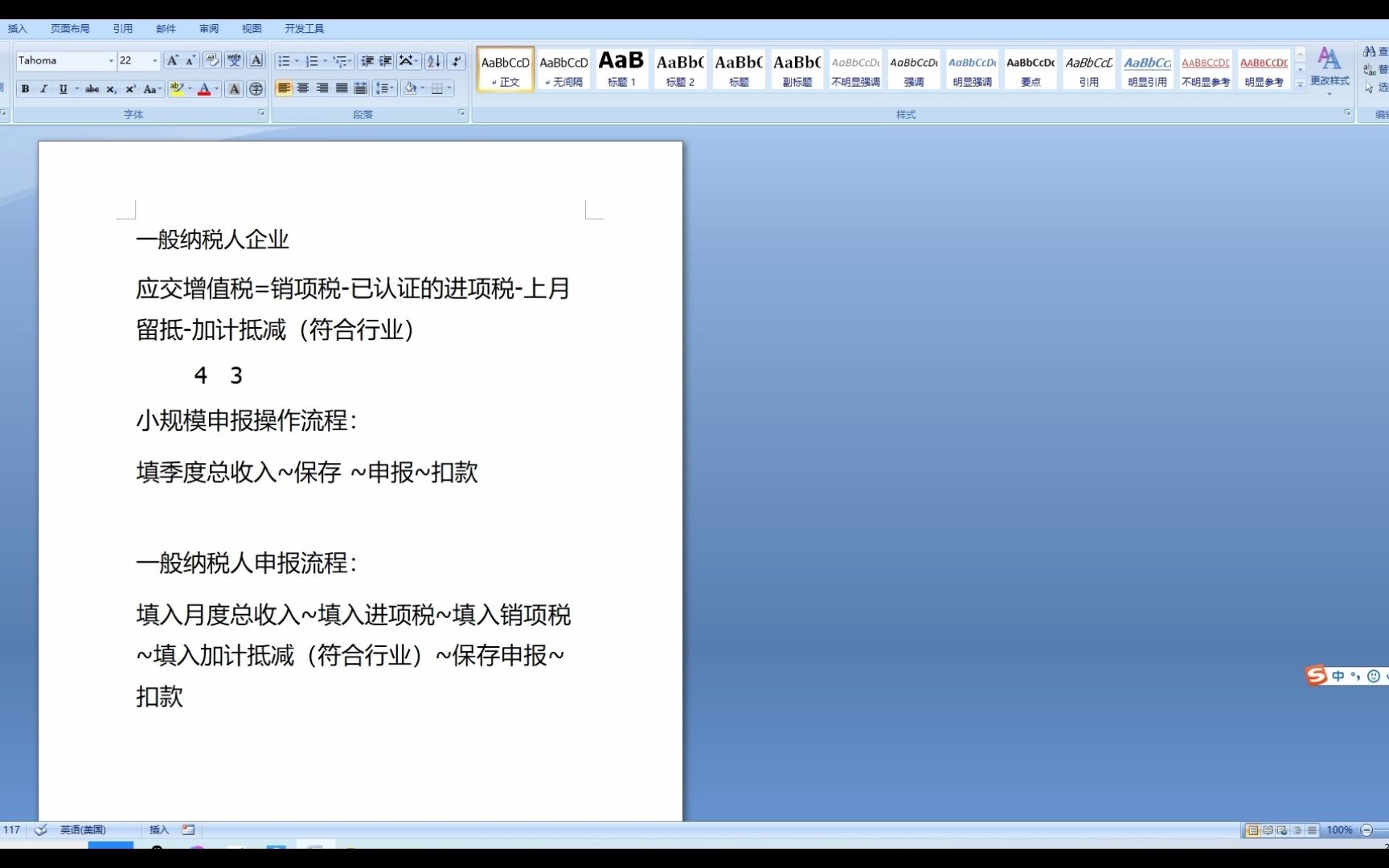
Task: Apply subscript formatting
Action: [x=111, y=89]
